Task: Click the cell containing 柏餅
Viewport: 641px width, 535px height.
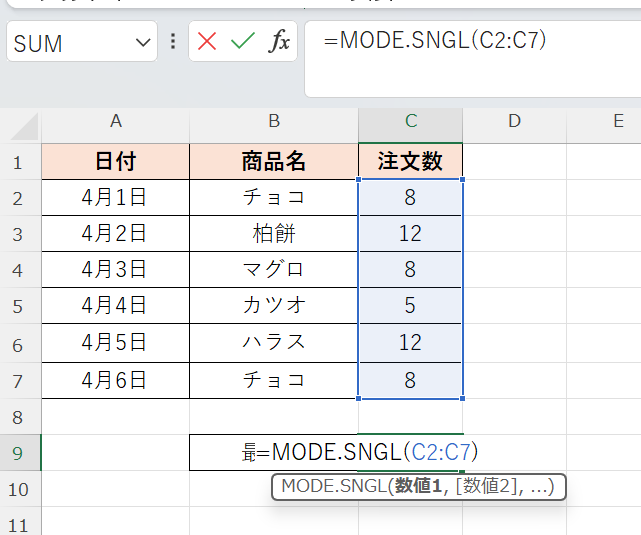Action: [273, 234]
